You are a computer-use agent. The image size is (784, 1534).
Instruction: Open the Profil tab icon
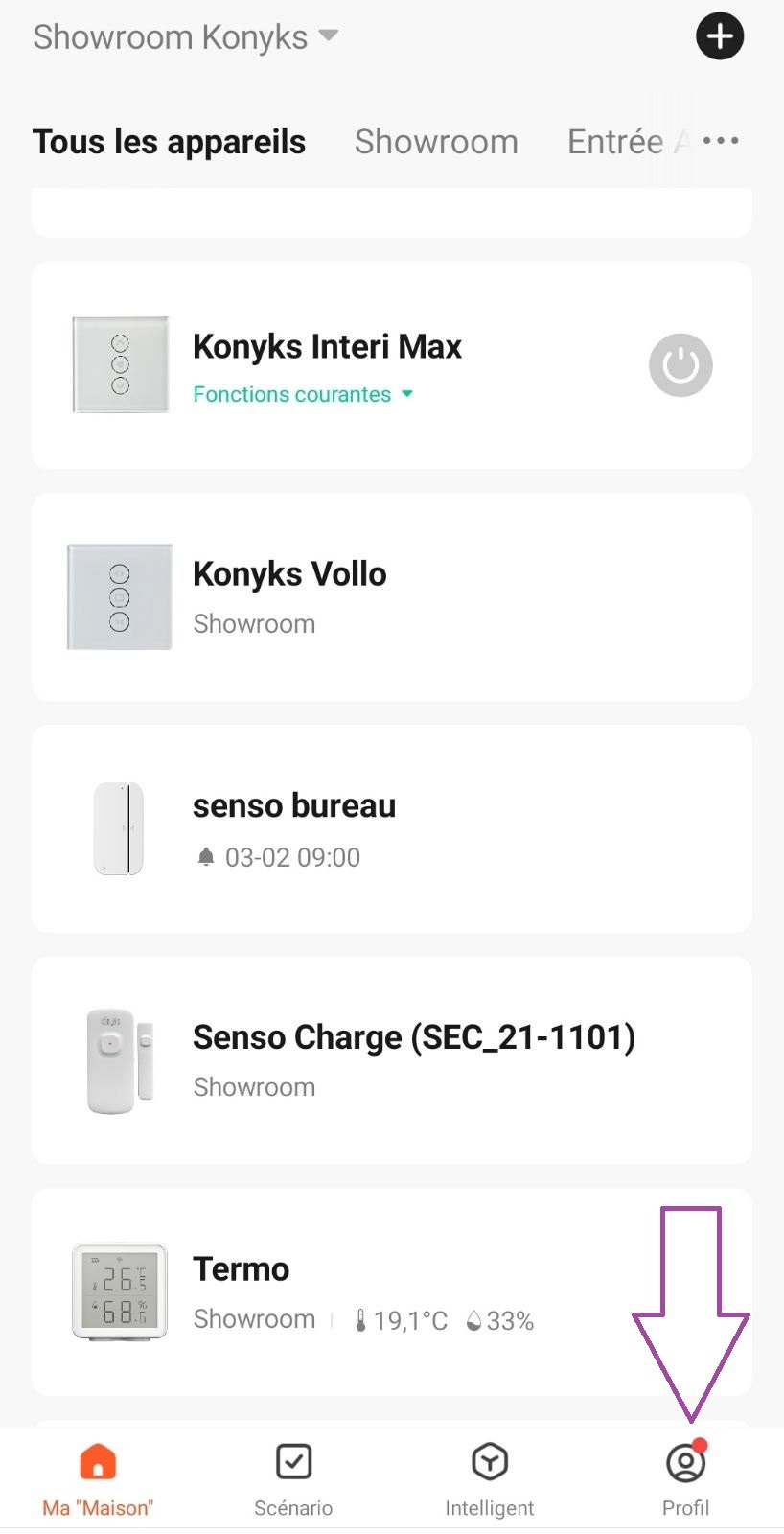(x=686, y=1462)
